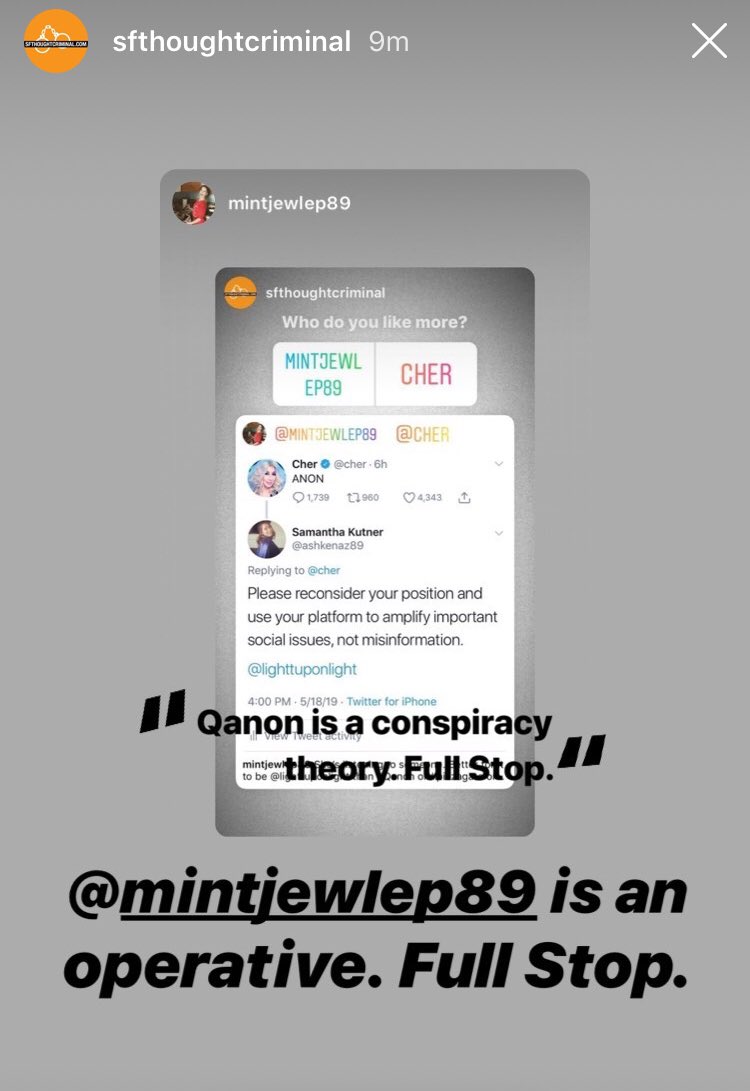
Task: Open the mintjewlep89 username link
Action: 289,203
